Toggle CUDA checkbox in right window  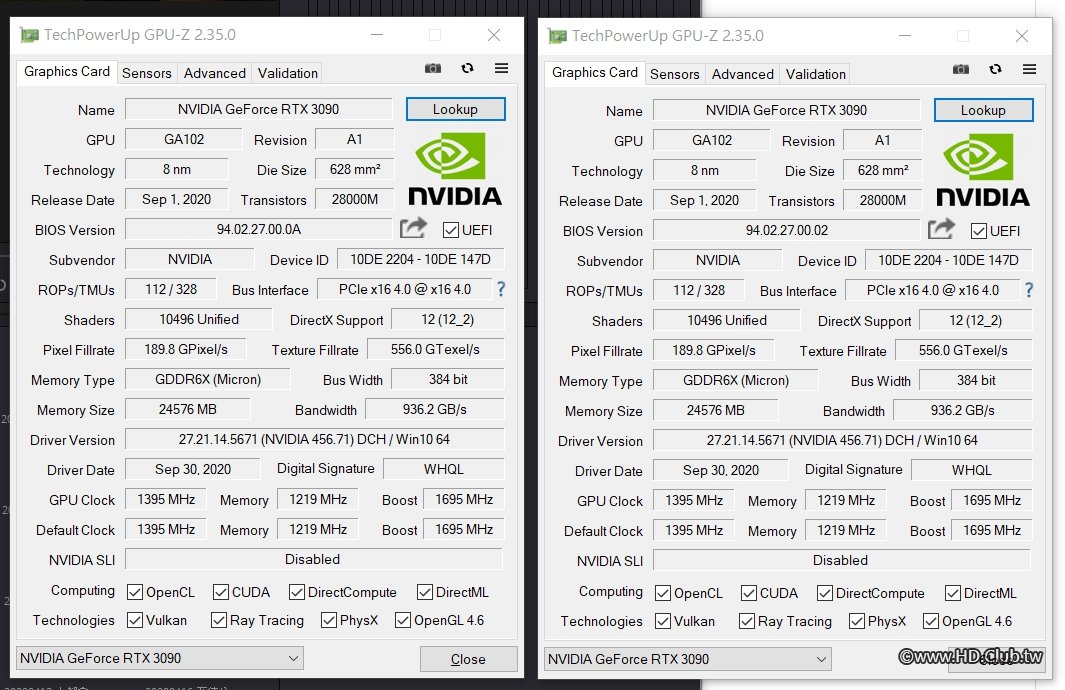748,593
